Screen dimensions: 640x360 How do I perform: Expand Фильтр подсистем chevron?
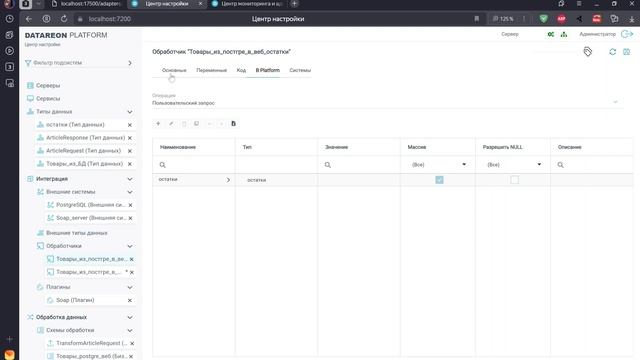130,63
